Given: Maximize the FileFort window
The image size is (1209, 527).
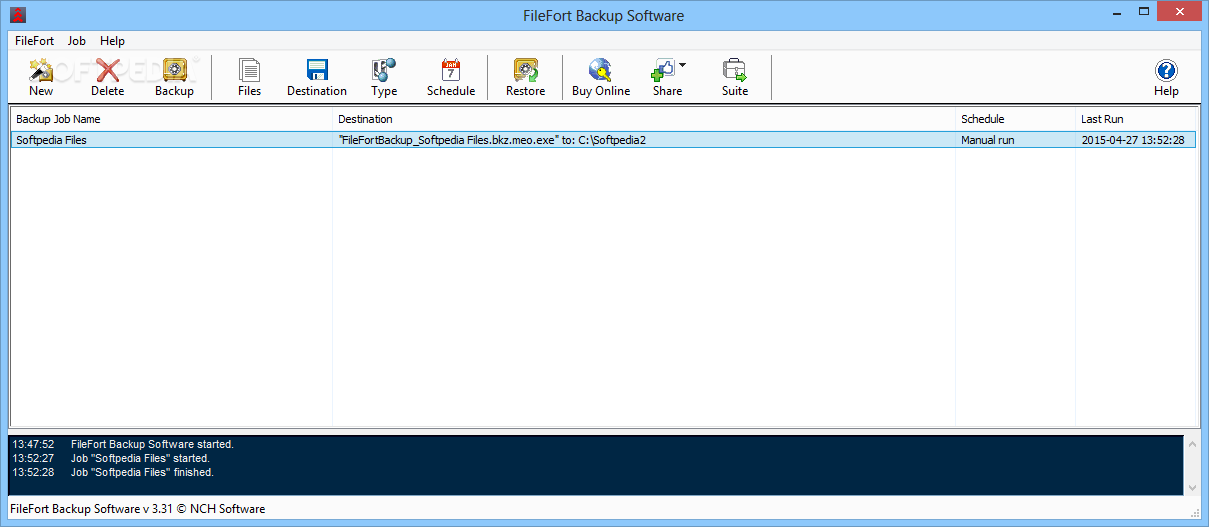Looking at the screenshot, I should click(x=1146, y=14).
